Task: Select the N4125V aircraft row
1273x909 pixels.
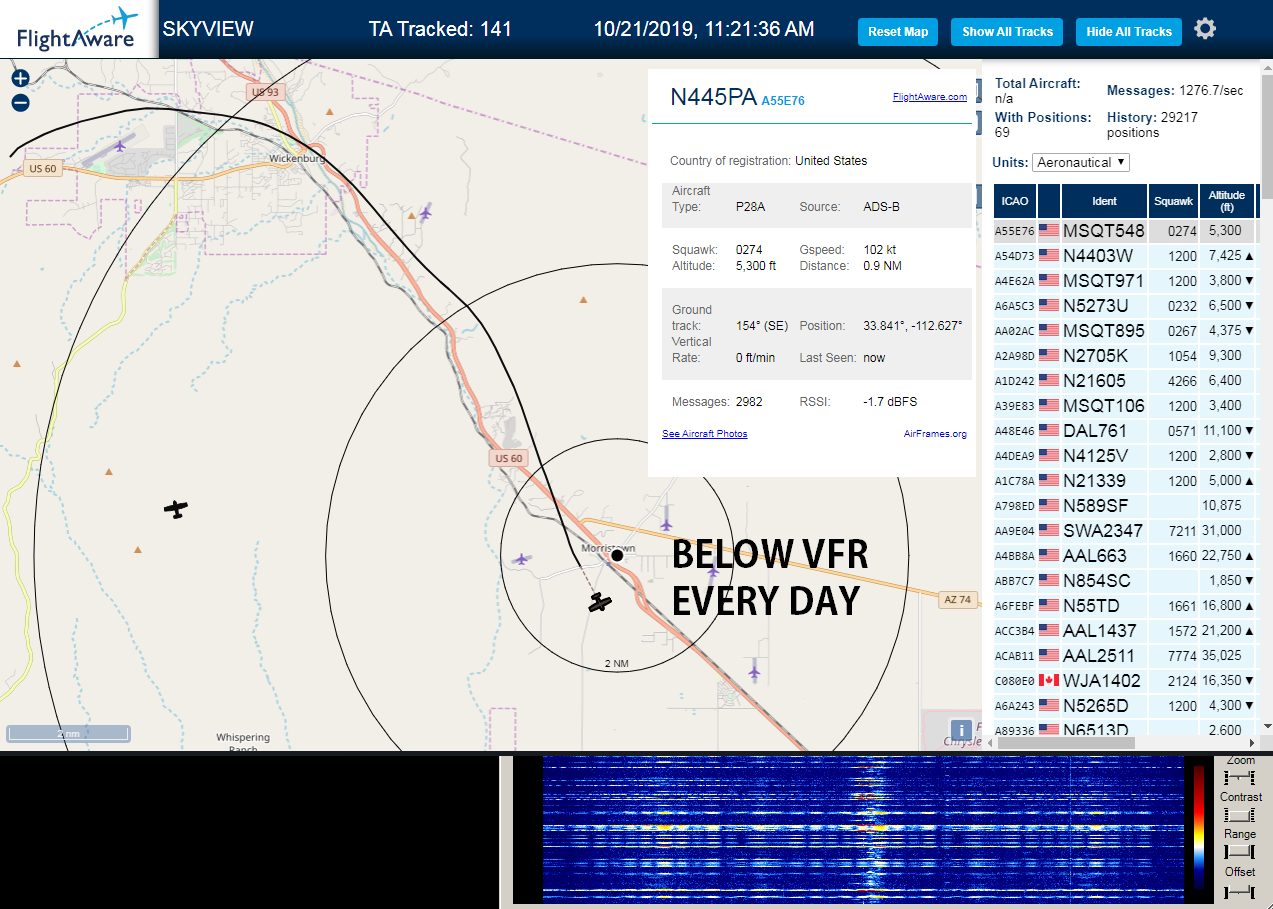Action: click(1125, 456)
